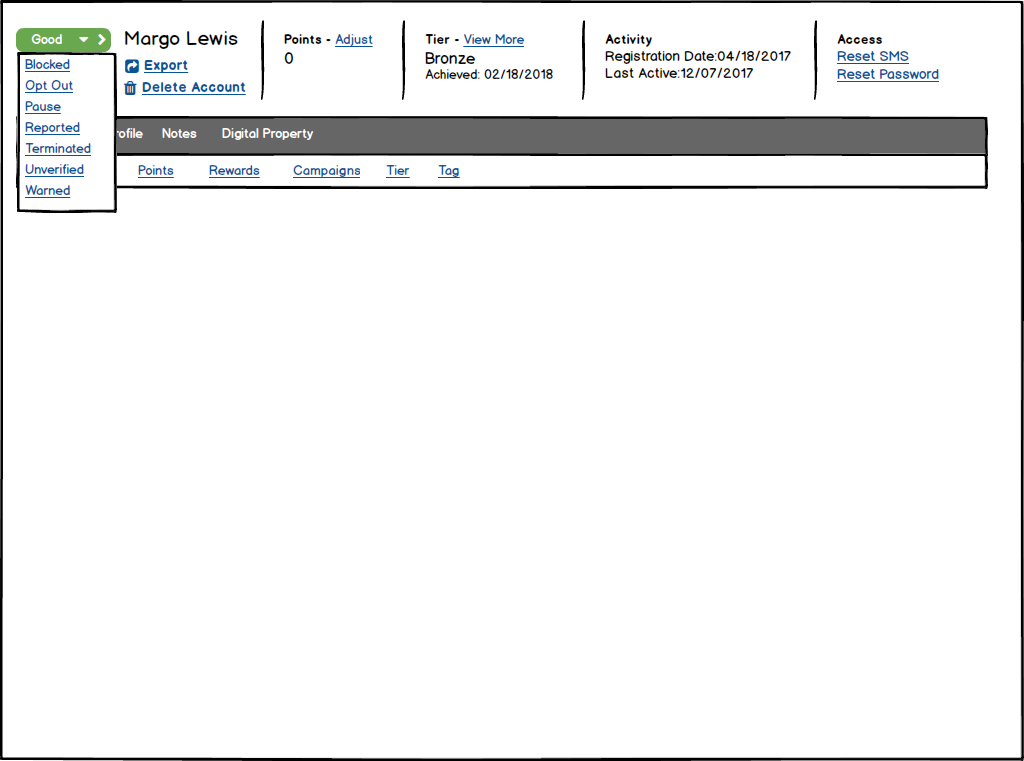Image resolution: width=1024 pixels, height=761 pixels.
Task: Click the Export link
Action: 166,65
